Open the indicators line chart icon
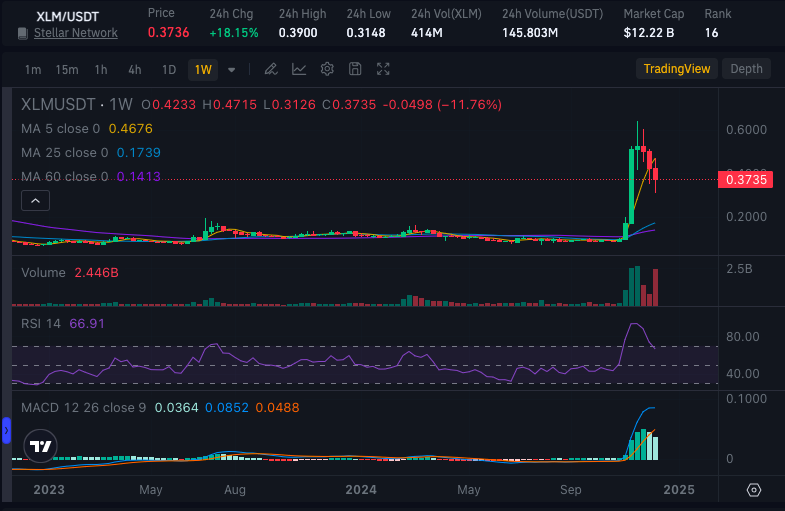 click(x=299, y=69)
